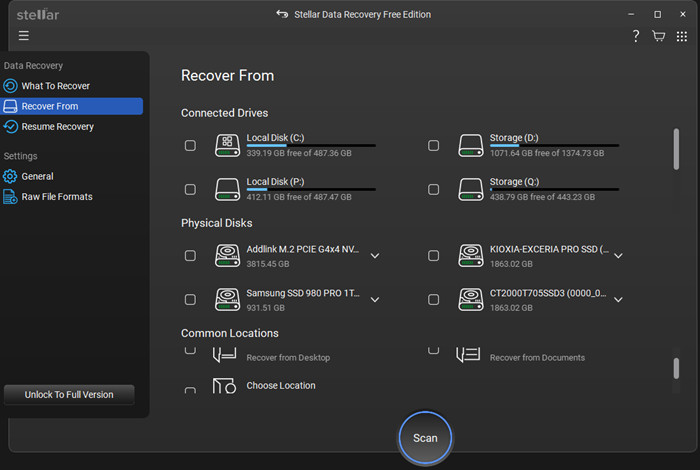Viewport: 700px width, 470px height.
Task: Check the Storage (Q:) checkbox
Action: 433,189
